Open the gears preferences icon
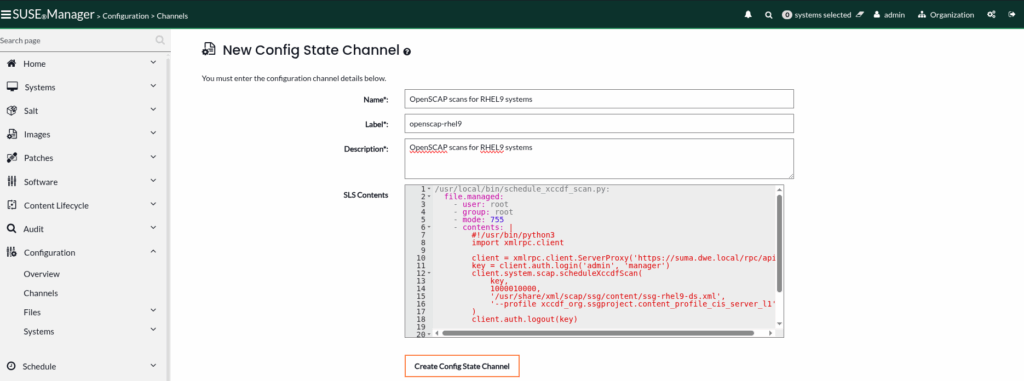 [991, 15]
